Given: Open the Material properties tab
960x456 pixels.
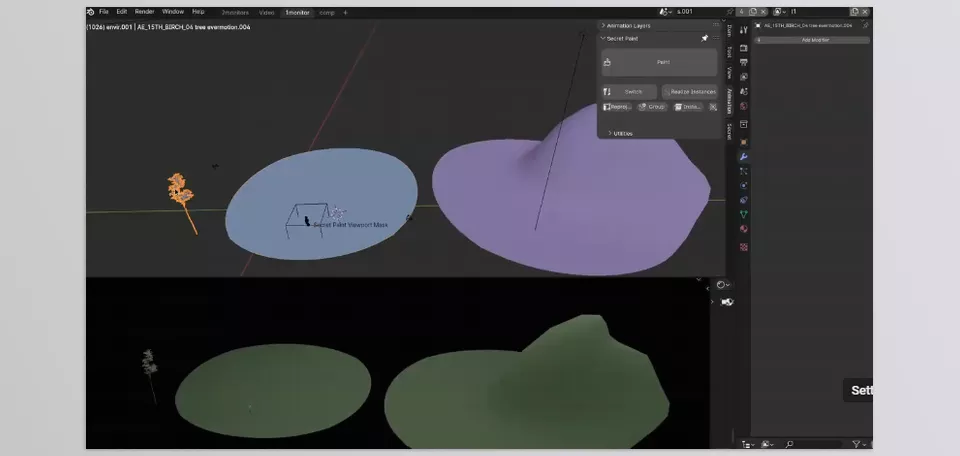Looking at the screenshot, I should [743, 230].
